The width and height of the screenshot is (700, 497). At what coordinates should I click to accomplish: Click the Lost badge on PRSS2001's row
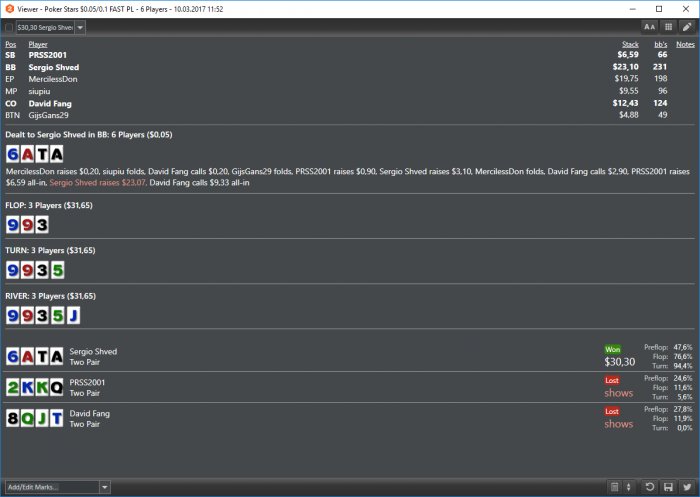point(612,380)
